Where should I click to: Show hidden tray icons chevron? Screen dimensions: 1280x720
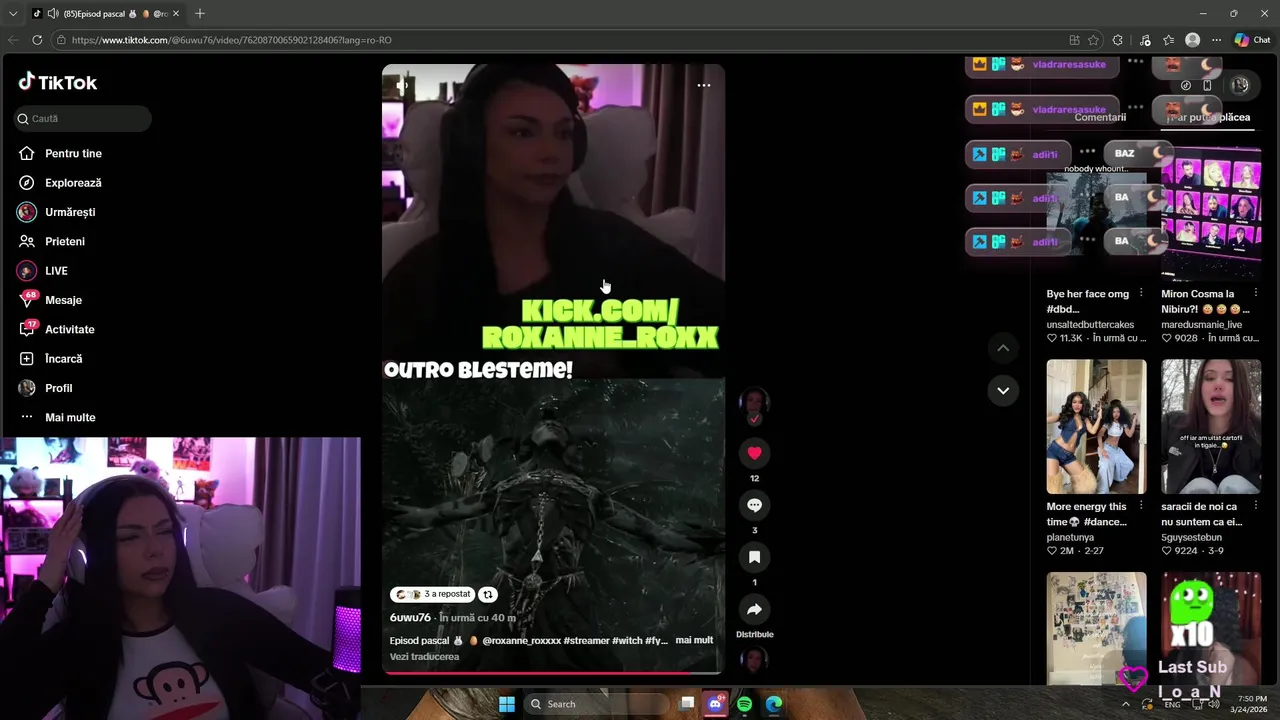[1126, 704]
